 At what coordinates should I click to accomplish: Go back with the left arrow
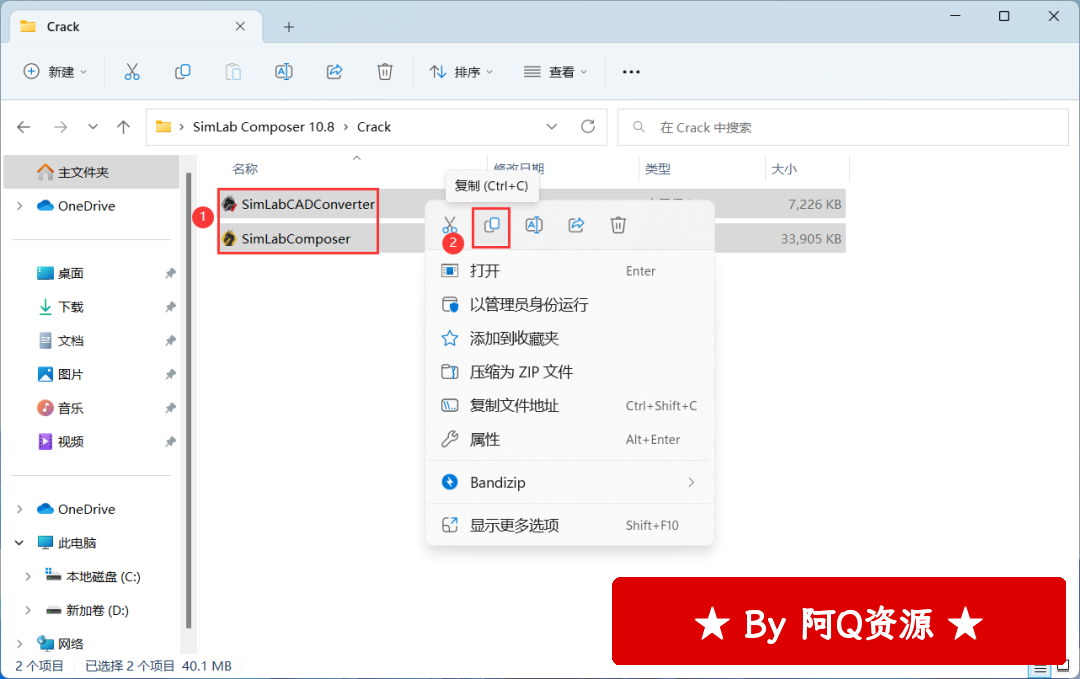23,127
